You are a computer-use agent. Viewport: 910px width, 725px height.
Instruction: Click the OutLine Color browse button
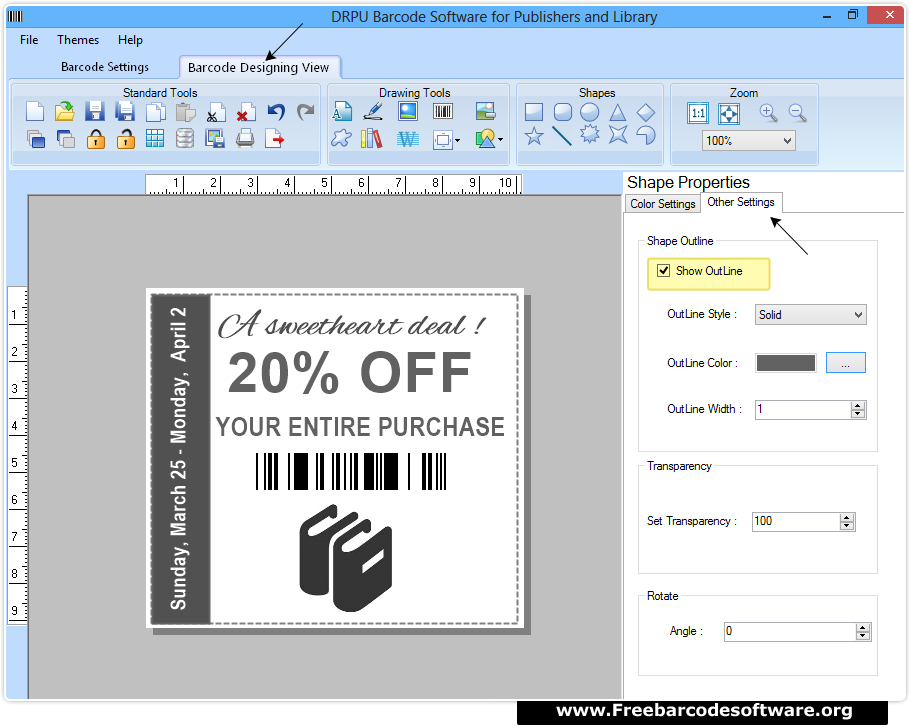pyautogui.click(x=846, y=363)
